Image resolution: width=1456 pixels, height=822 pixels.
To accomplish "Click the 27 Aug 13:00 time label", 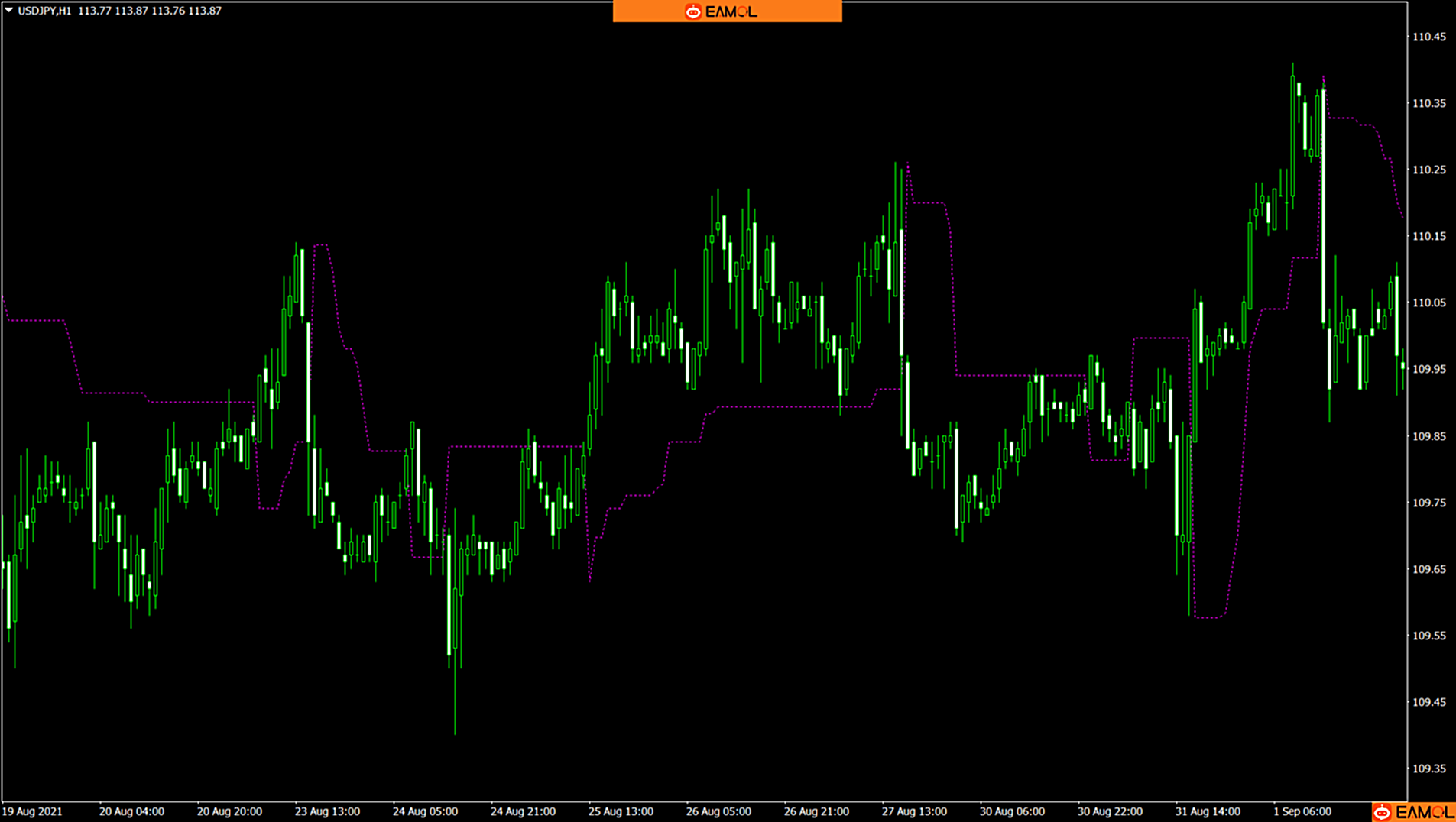I will pos(914,811).
